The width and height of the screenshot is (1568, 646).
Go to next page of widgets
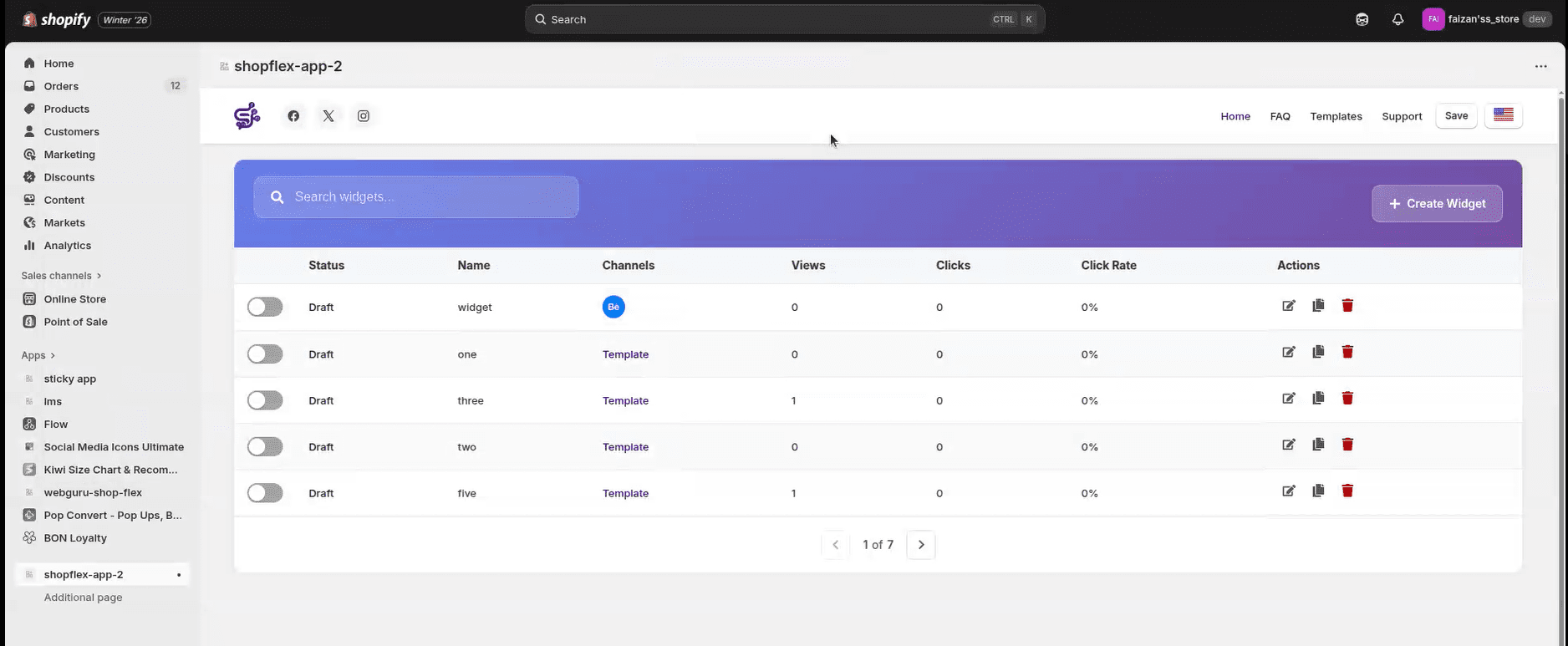pyautogui.click(x=920, y=545)
